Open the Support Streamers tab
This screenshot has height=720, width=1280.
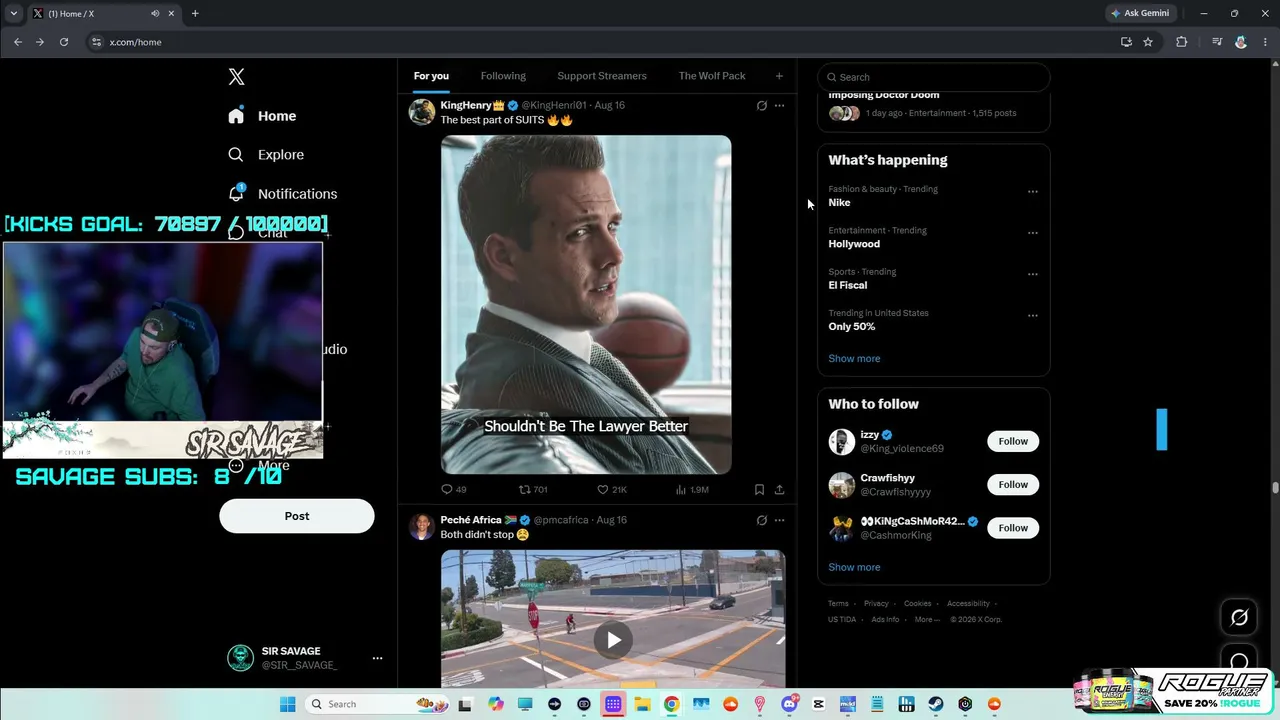click(602, 76)
